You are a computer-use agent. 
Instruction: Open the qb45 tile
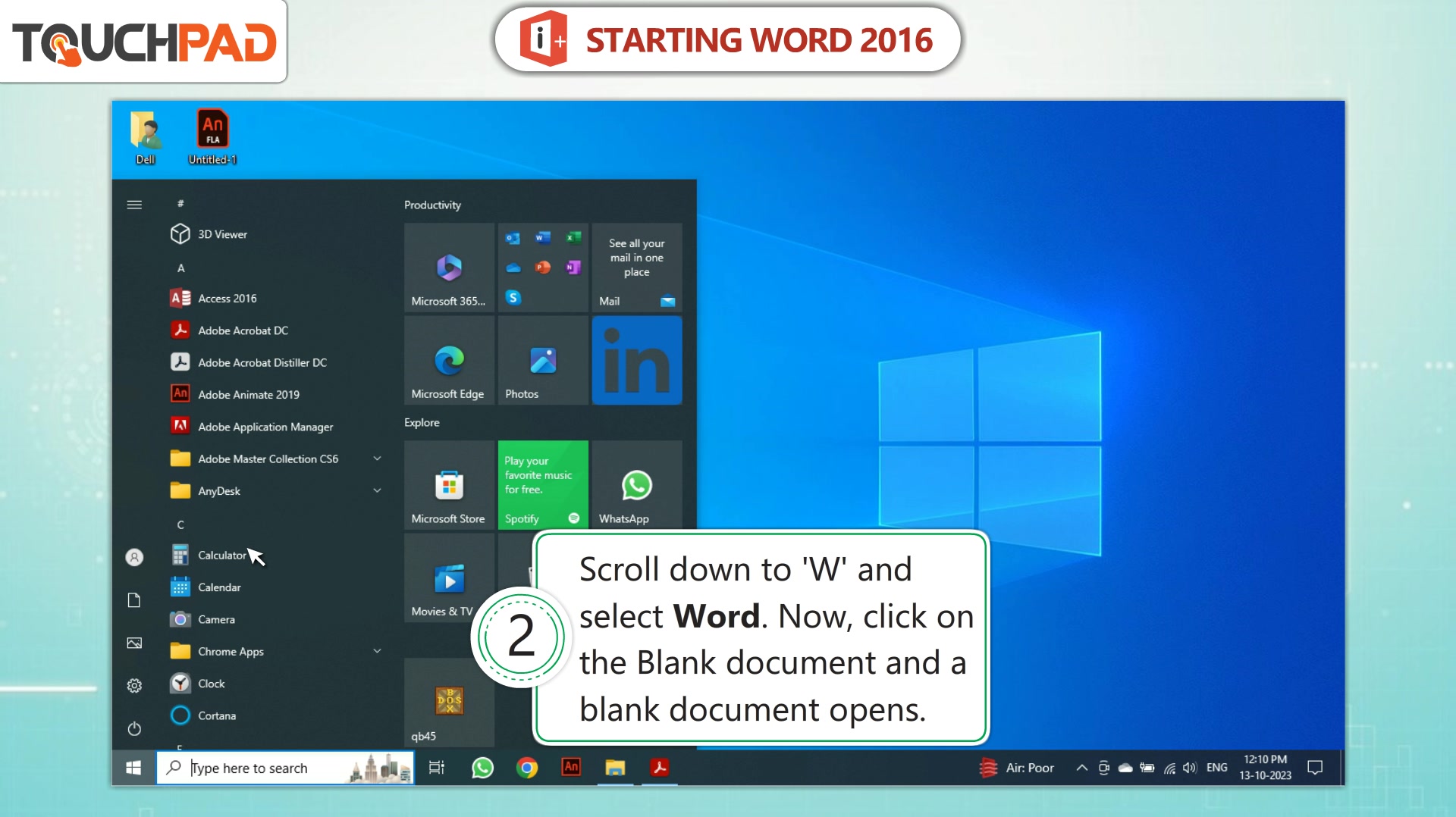coord(449,703)
